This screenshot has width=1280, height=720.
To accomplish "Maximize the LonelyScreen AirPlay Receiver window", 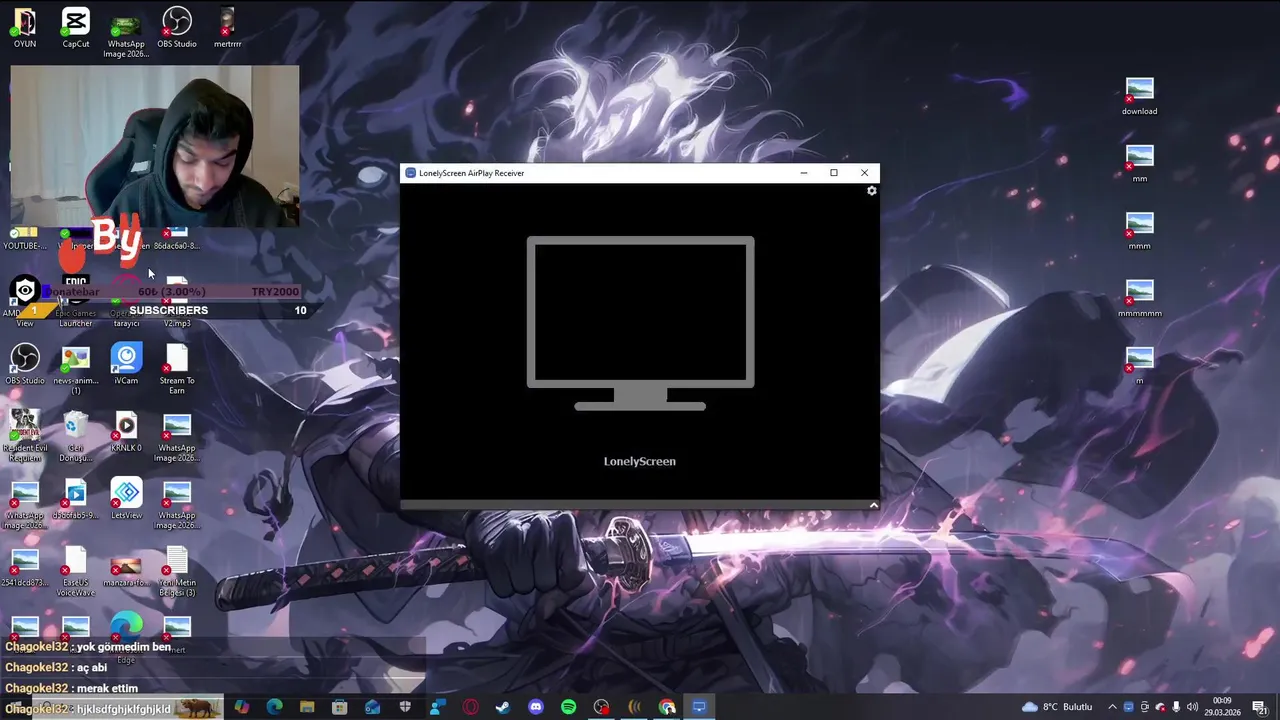I will (x=834, y=173).
